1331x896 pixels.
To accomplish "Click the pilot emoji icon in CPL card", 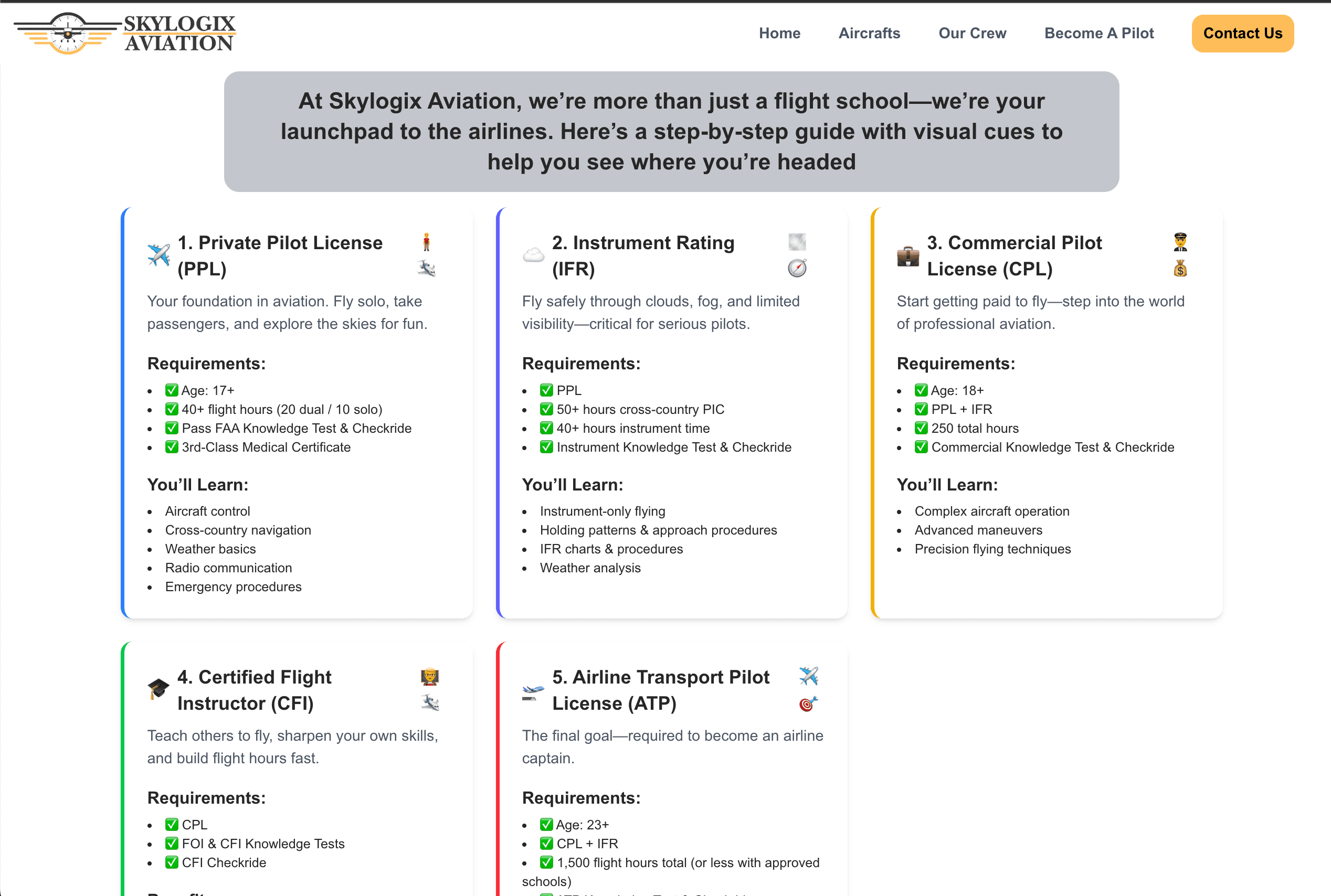I will pyautogui.click(x=1180, y=242).
